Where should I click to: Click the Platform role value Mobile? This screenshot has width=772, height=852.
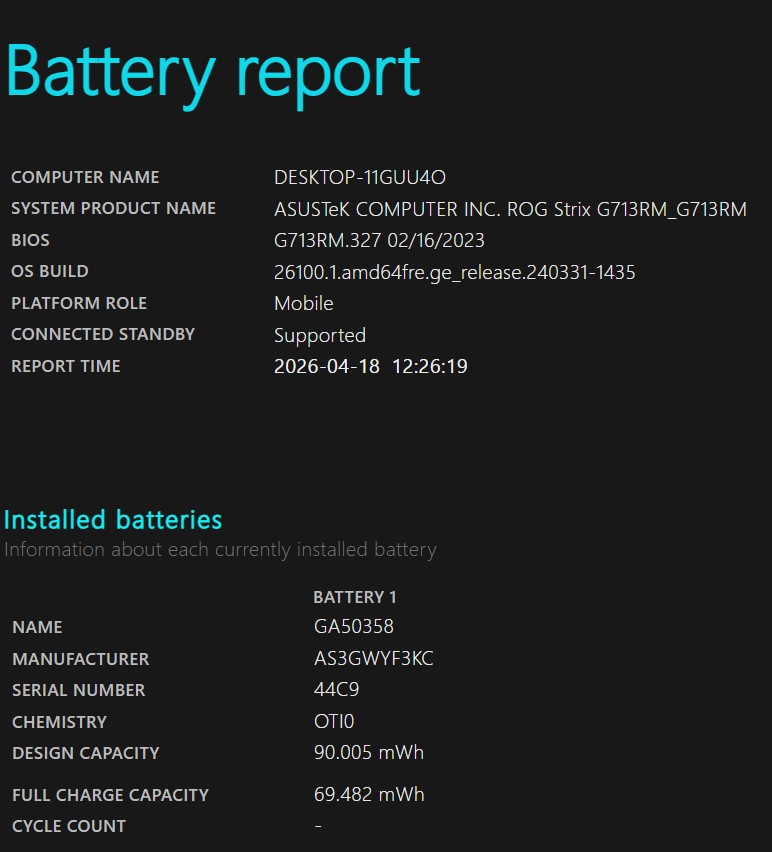click(303, 304)
